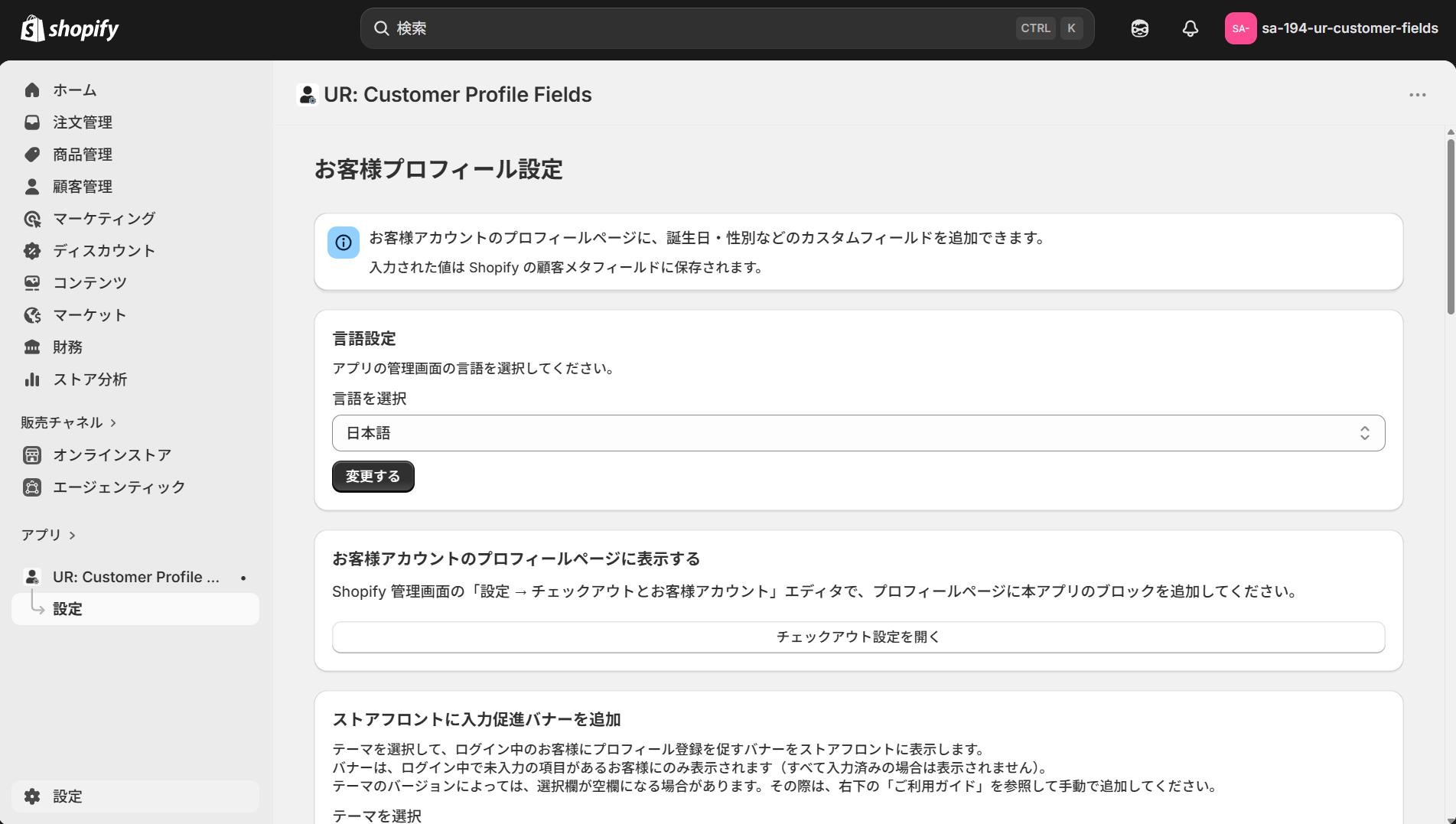Open the Sidekick assistant icon
Image resolution: width=1456 pixels, height=824 pixels.
[1139, 28]
